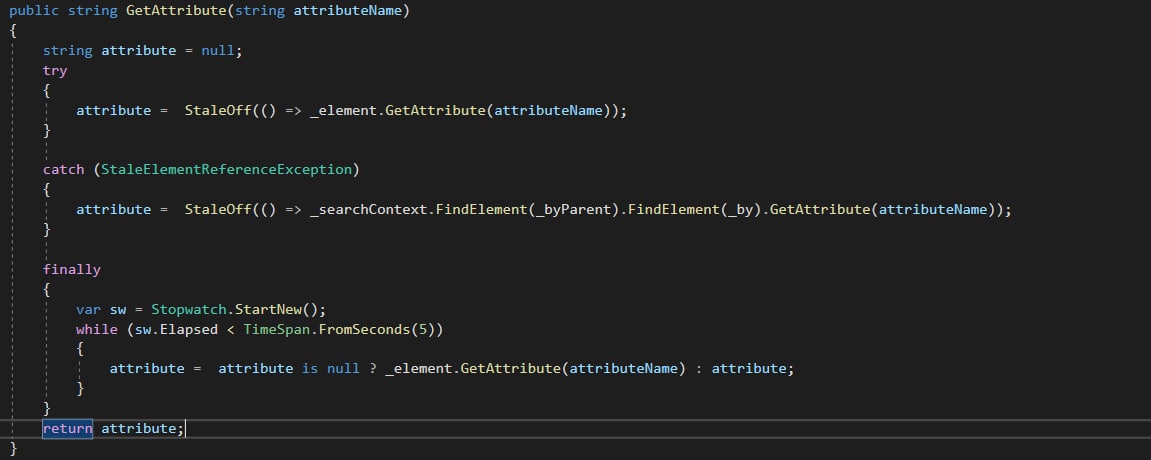Click the 'while' keyword
The height and width of the screenshot is (460, 1151).
[x=97, y=329]
